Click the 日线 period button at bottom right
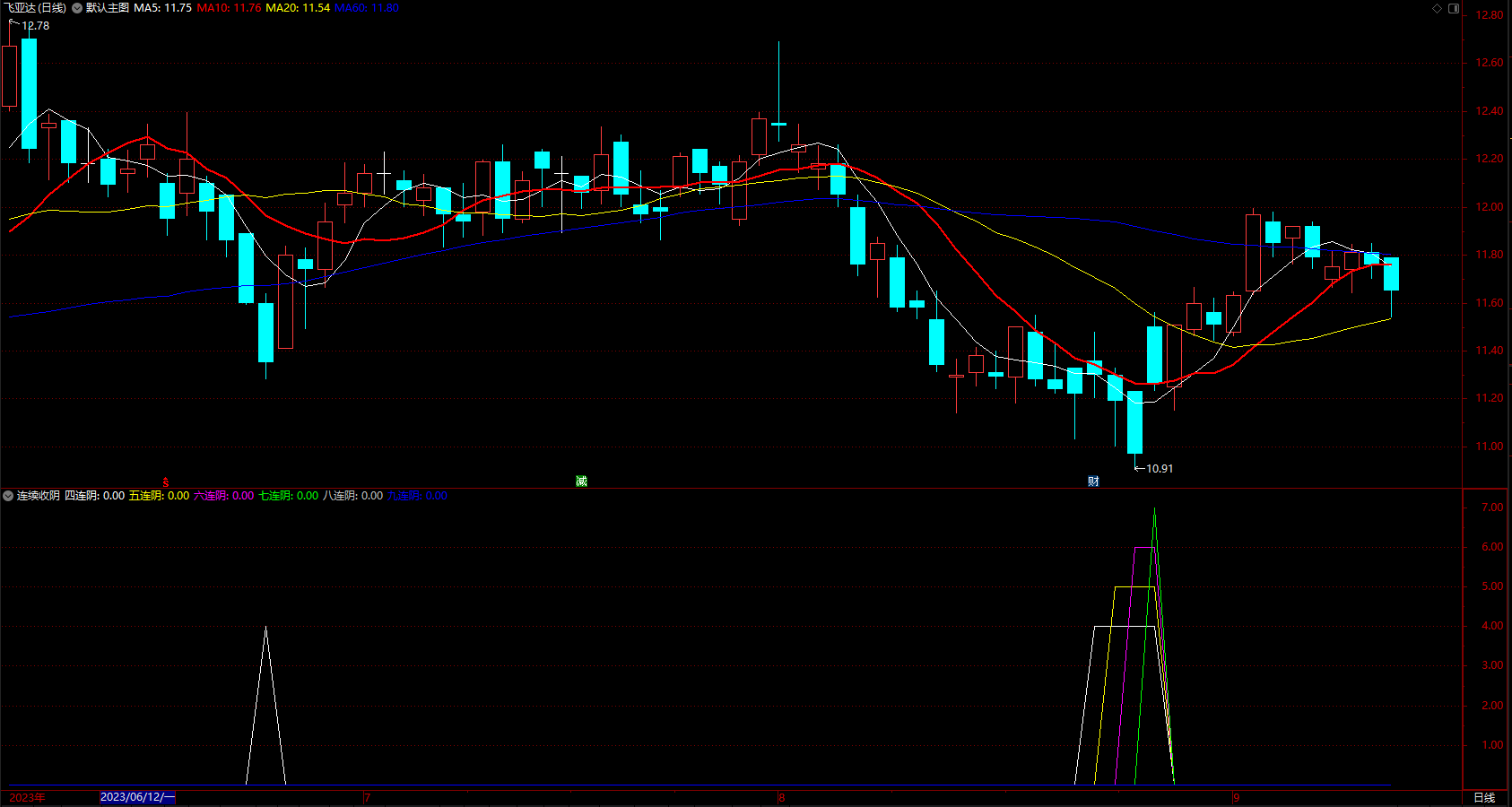1512x807 pixels. (1485, 797)
